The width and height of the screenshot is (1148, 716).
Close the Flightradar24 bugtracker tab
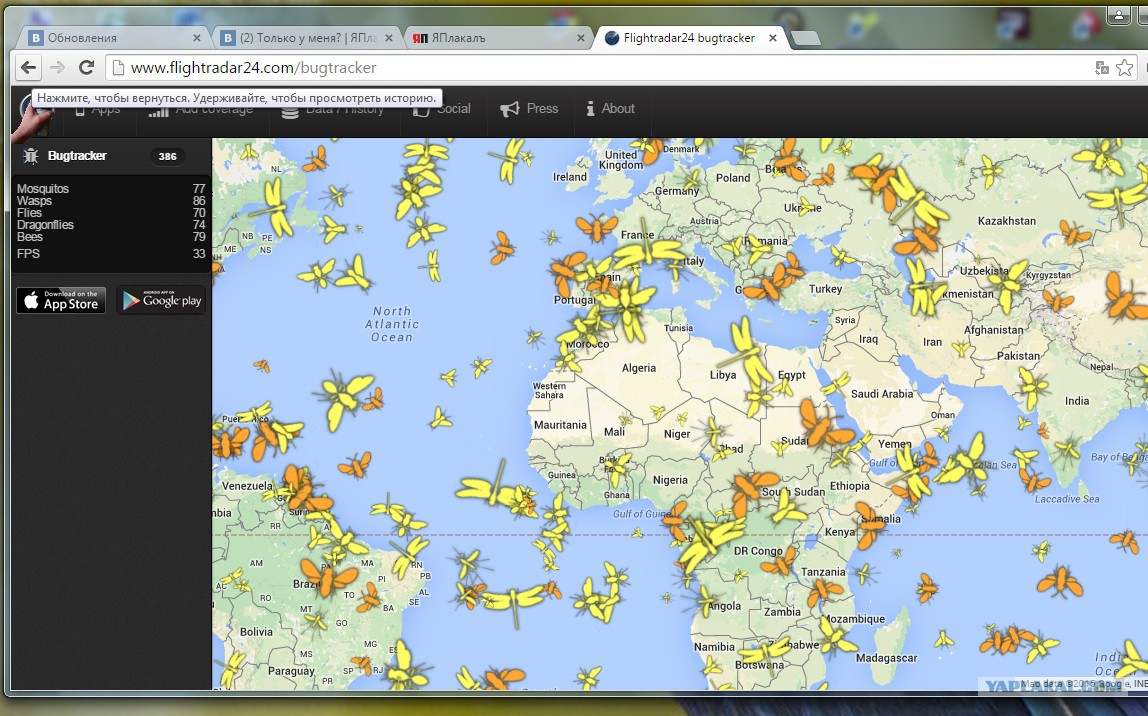(x=772, y=38)
